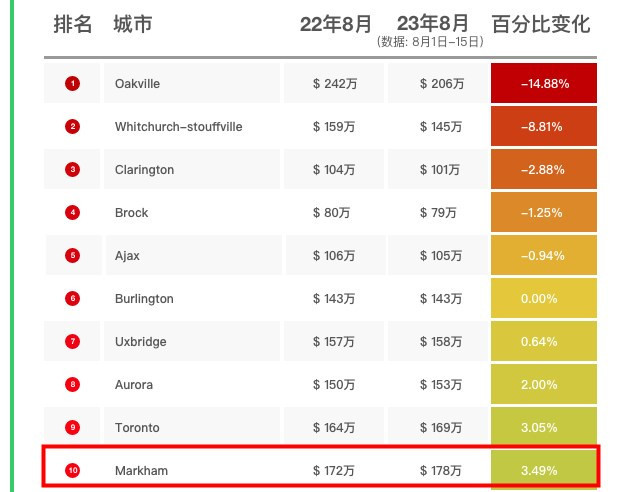The width and height of the screenshot is (623, 492).
Task: Open the Markham city entry
Action: (140, 470)
